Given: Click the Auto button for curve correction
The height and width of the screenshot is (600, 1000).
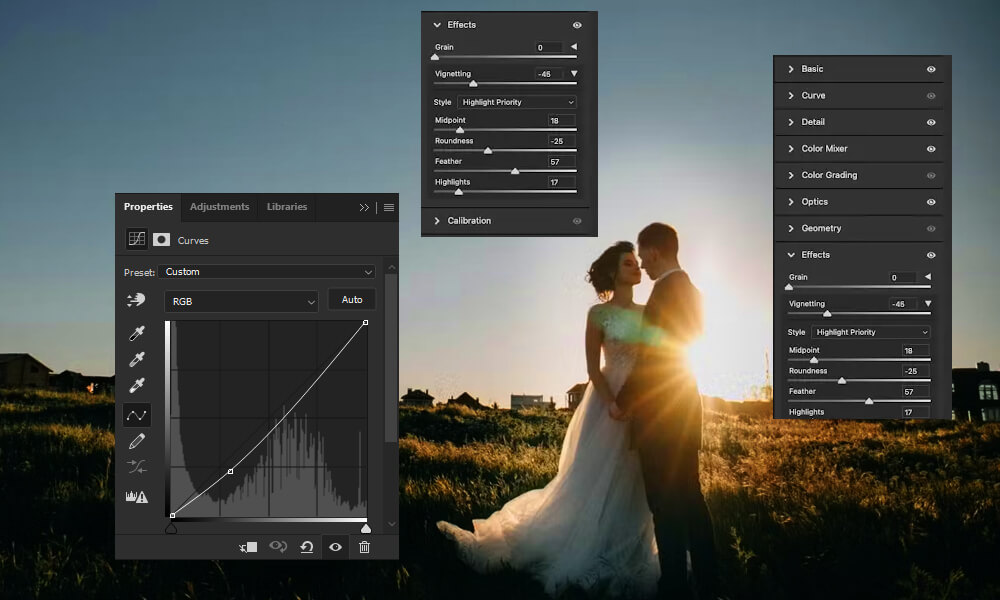Looking at the screenshot, I should click(x=352, y=299).
